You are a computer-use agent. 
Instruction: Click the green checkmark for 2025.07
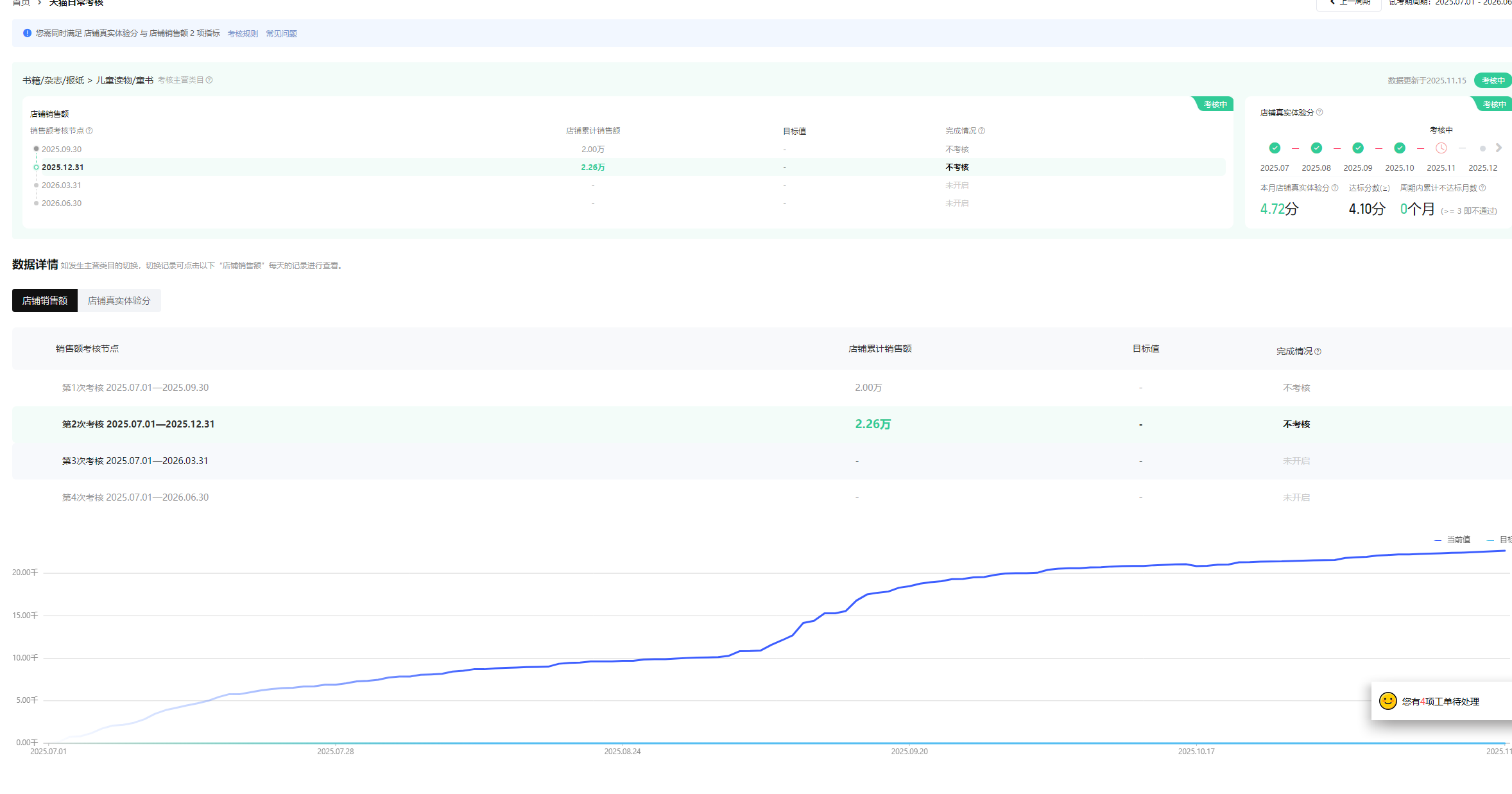point(1275,148)
